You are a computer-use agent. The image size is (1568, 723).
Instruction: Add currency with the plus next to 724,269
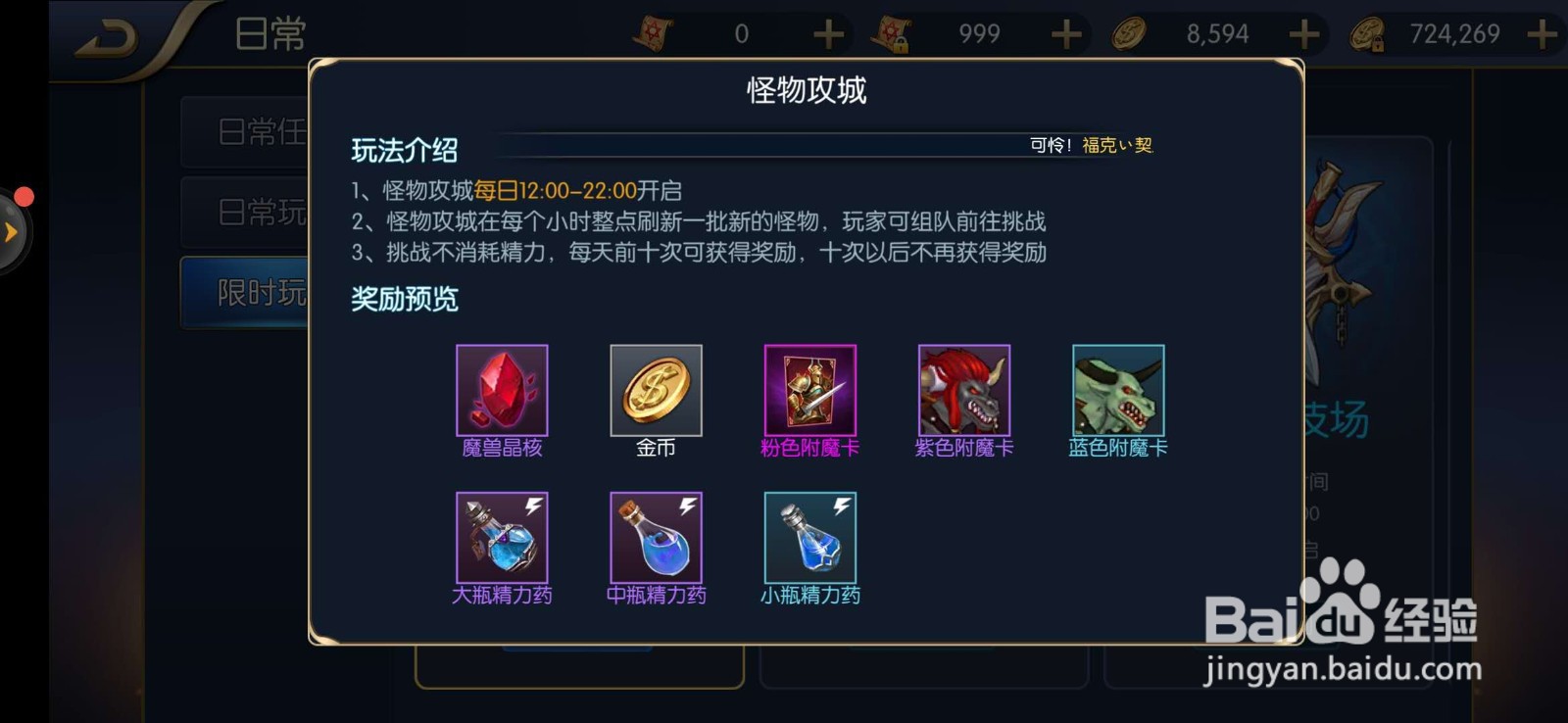[x=1542, y=35]
